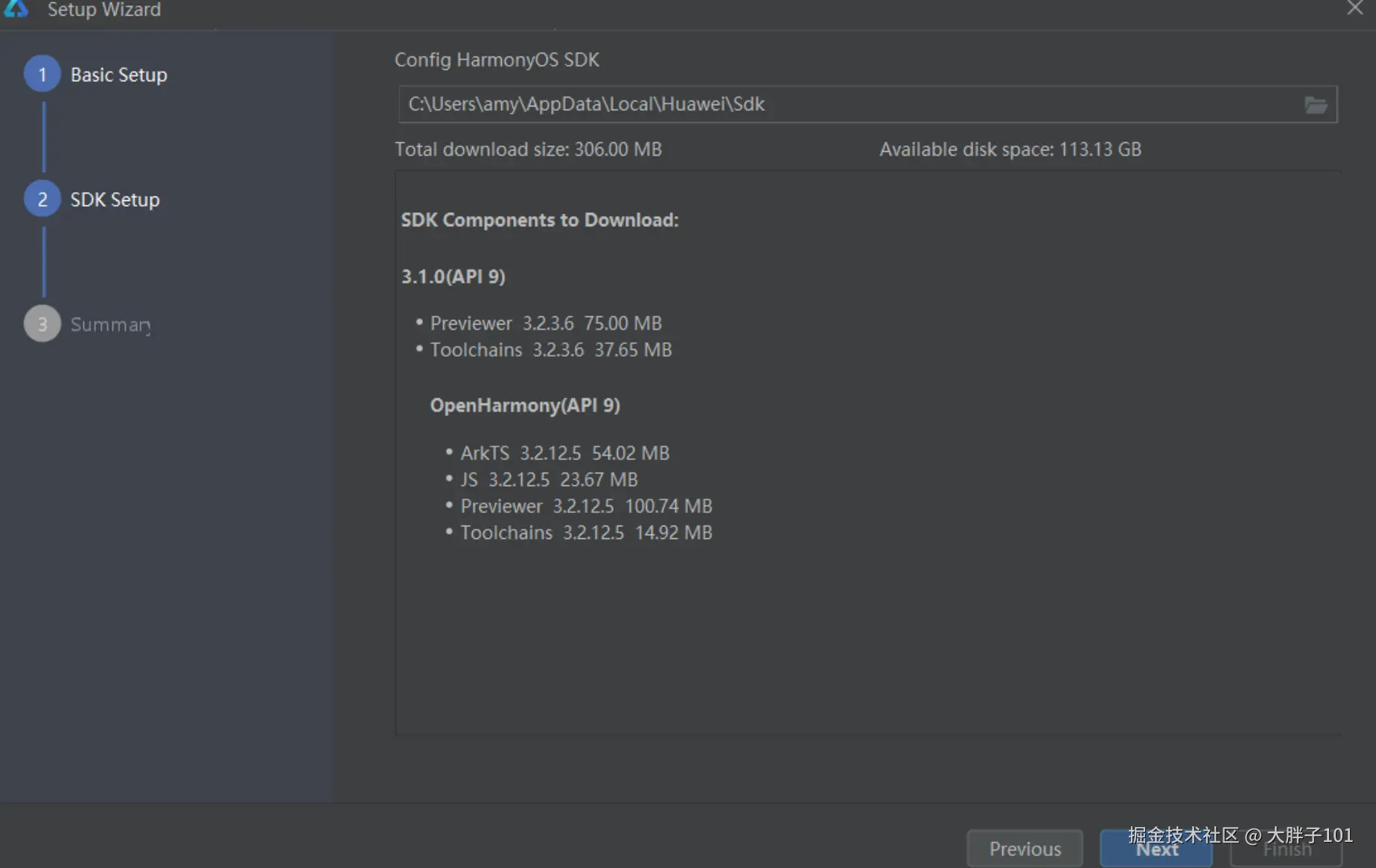Click 'Previewer 3.2.12.5 100.74 MB' row
The image size is (1376, 868).
click(x=586, y=507)
